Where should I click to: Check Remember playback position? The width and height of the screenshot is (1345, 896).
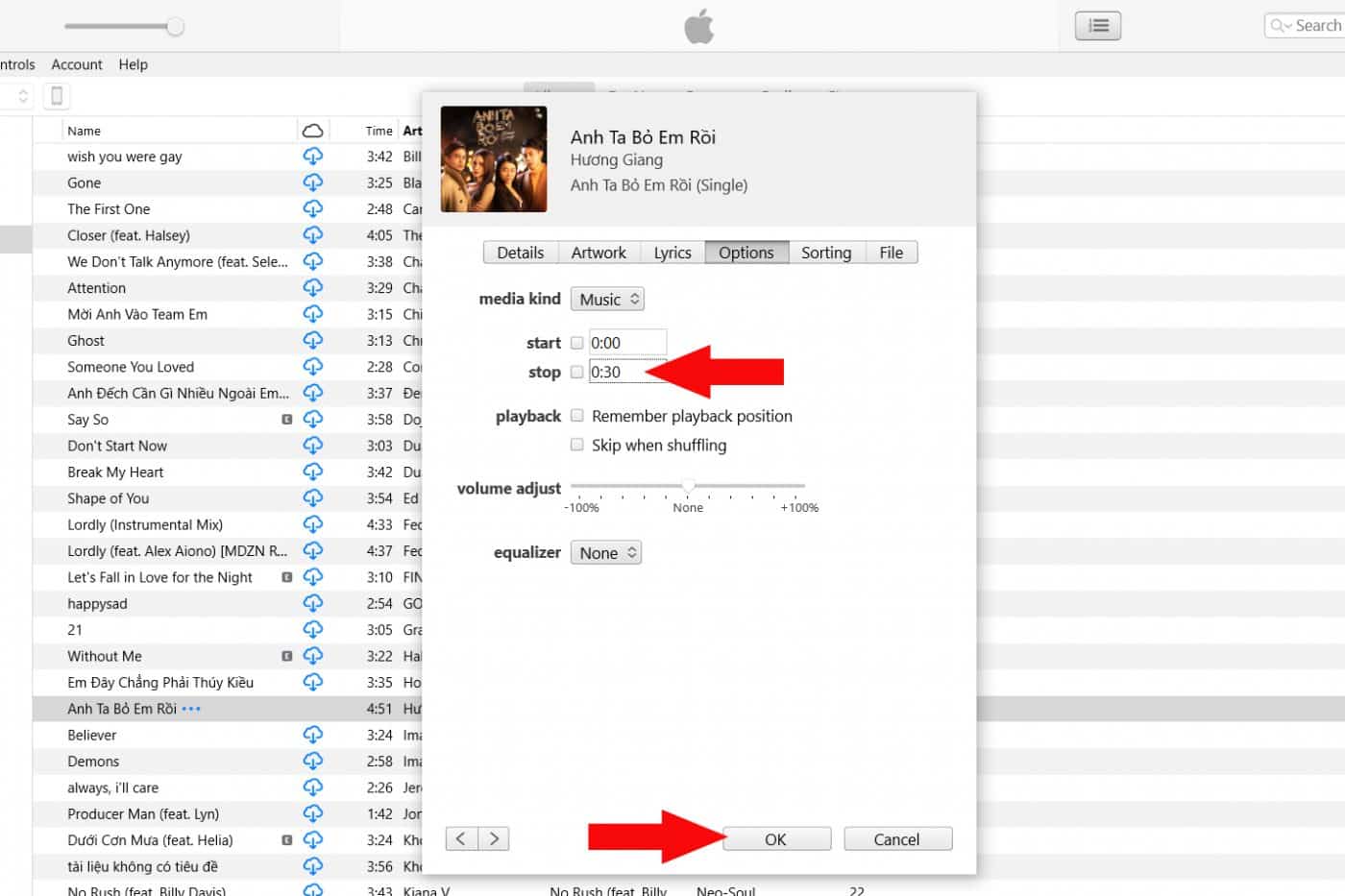[577, 416]
